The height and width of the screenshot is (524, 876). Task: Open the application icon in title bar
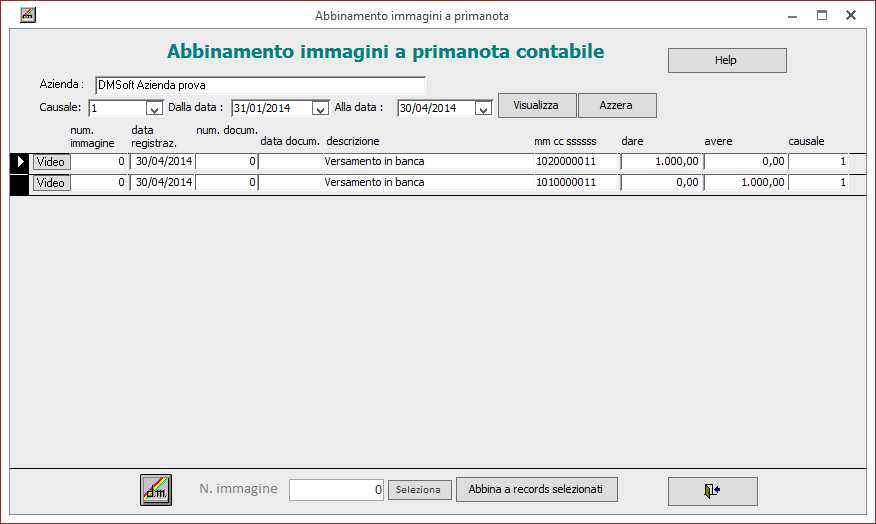tap(28, 15)
